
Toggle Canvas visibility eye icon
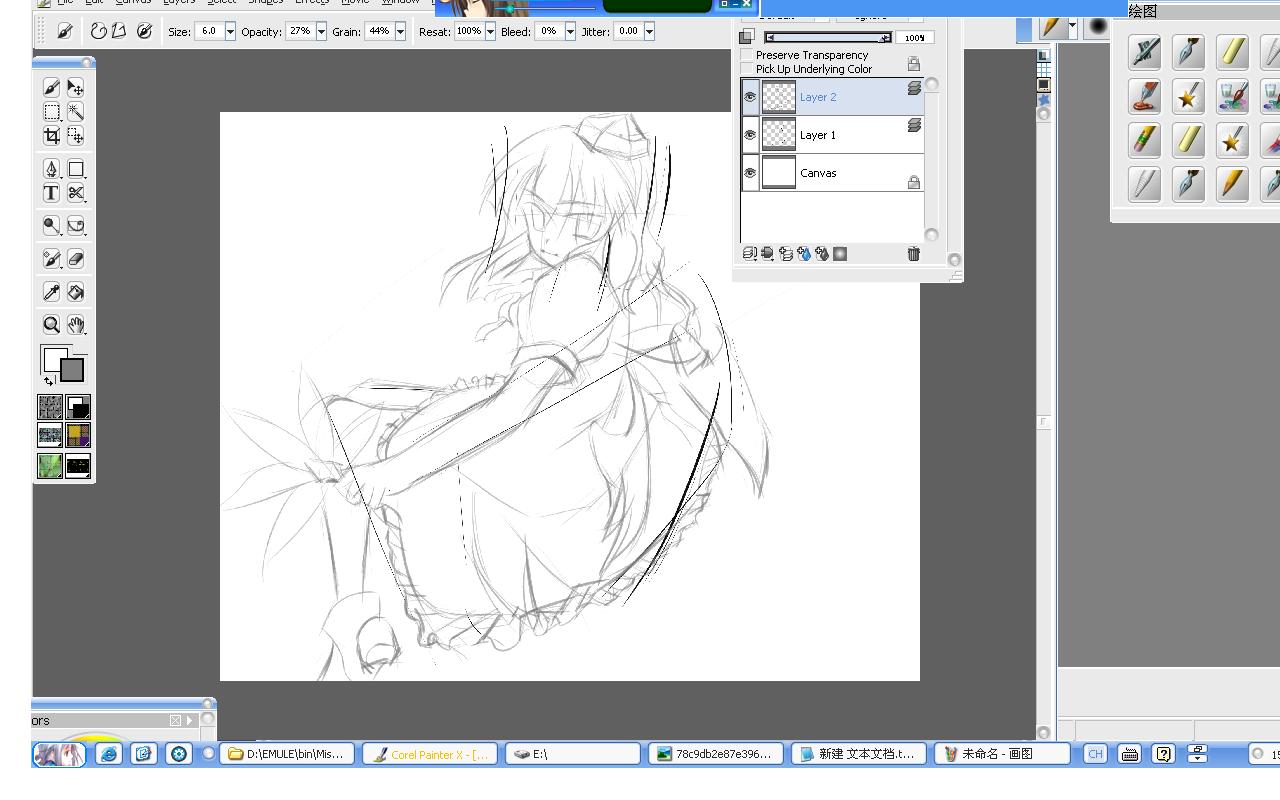coord(750,173)
